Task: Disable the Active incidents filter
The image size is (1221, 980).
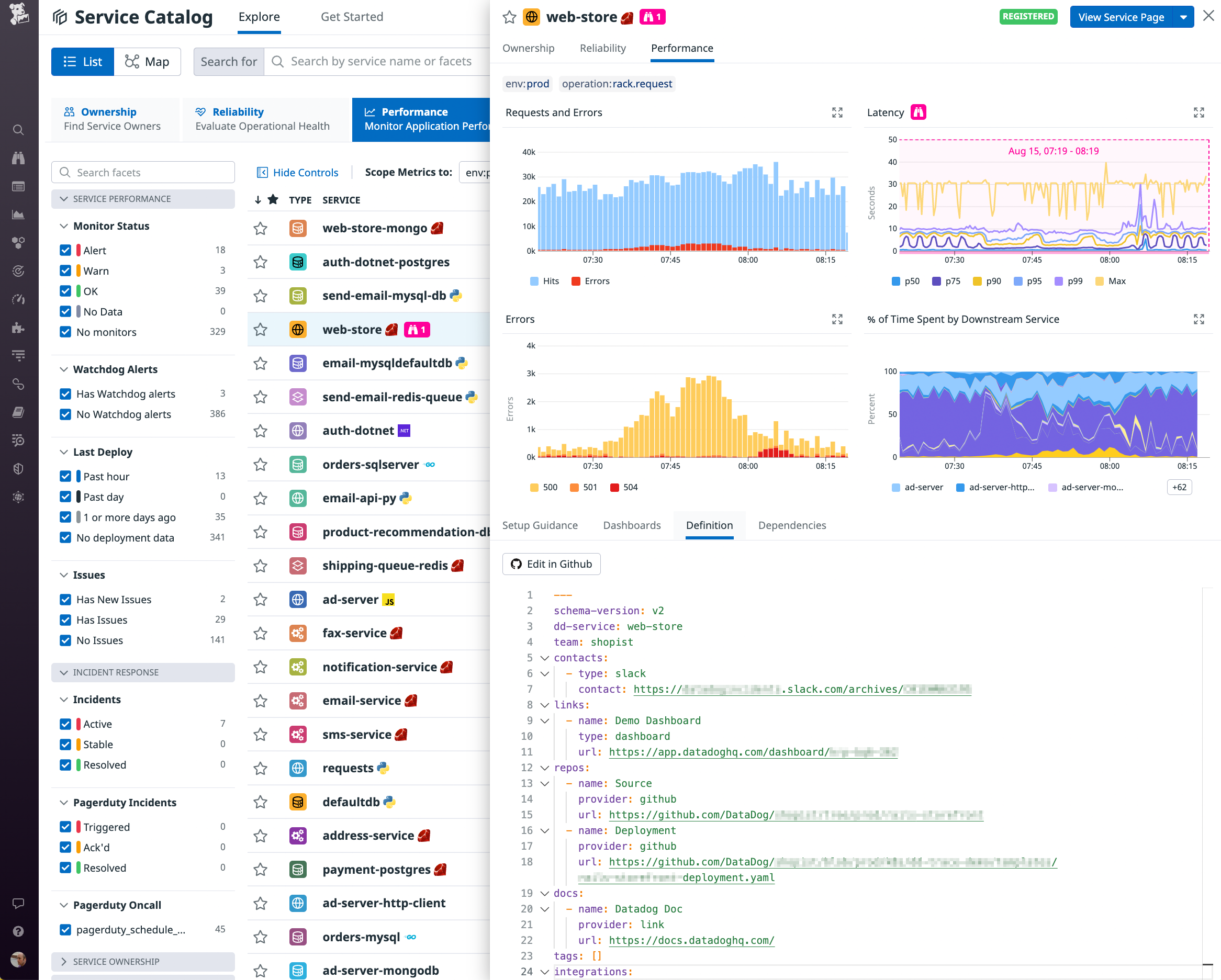Action: pyautogui.click(x=66, y=724)
